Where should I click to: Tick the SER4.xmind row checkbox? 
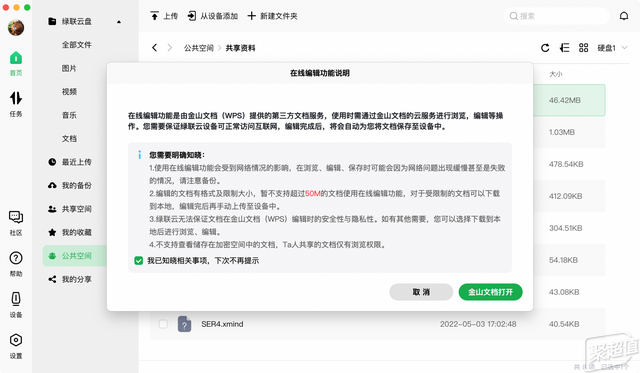tap(163, 324)
